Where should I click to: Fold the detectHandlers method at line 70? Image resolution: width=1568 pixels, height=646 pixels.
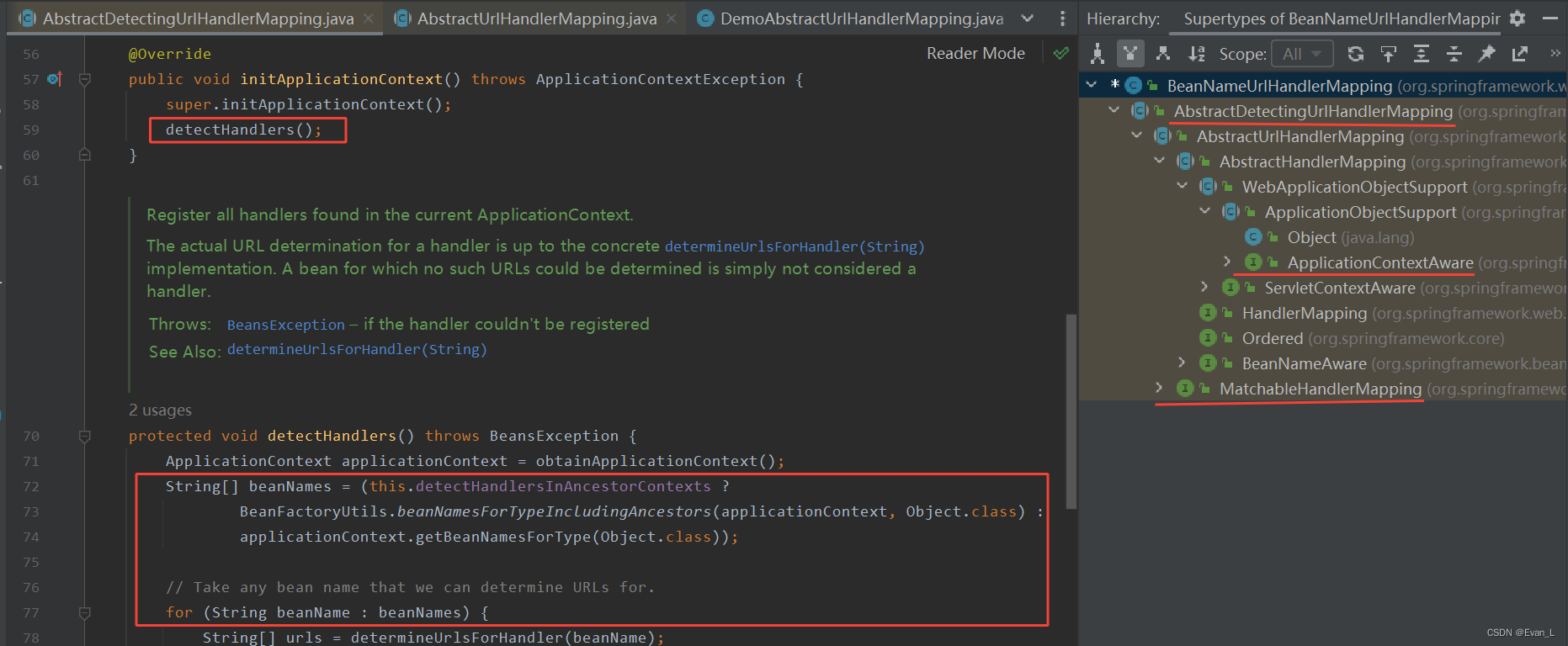coord(84,436)
